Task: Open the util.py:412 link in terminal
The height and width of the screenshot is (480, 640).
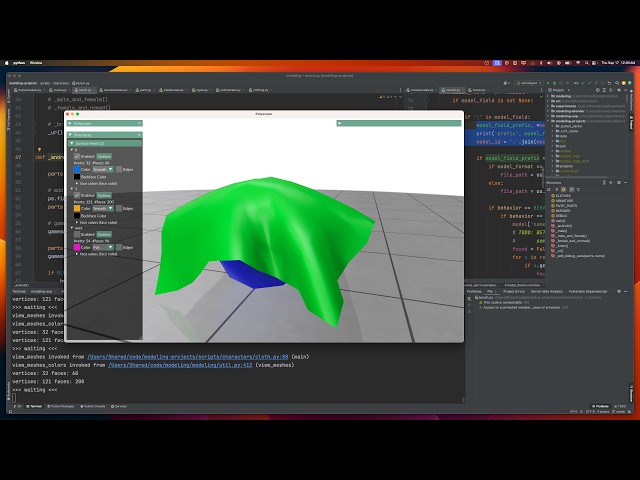Action: click(180, 365)
